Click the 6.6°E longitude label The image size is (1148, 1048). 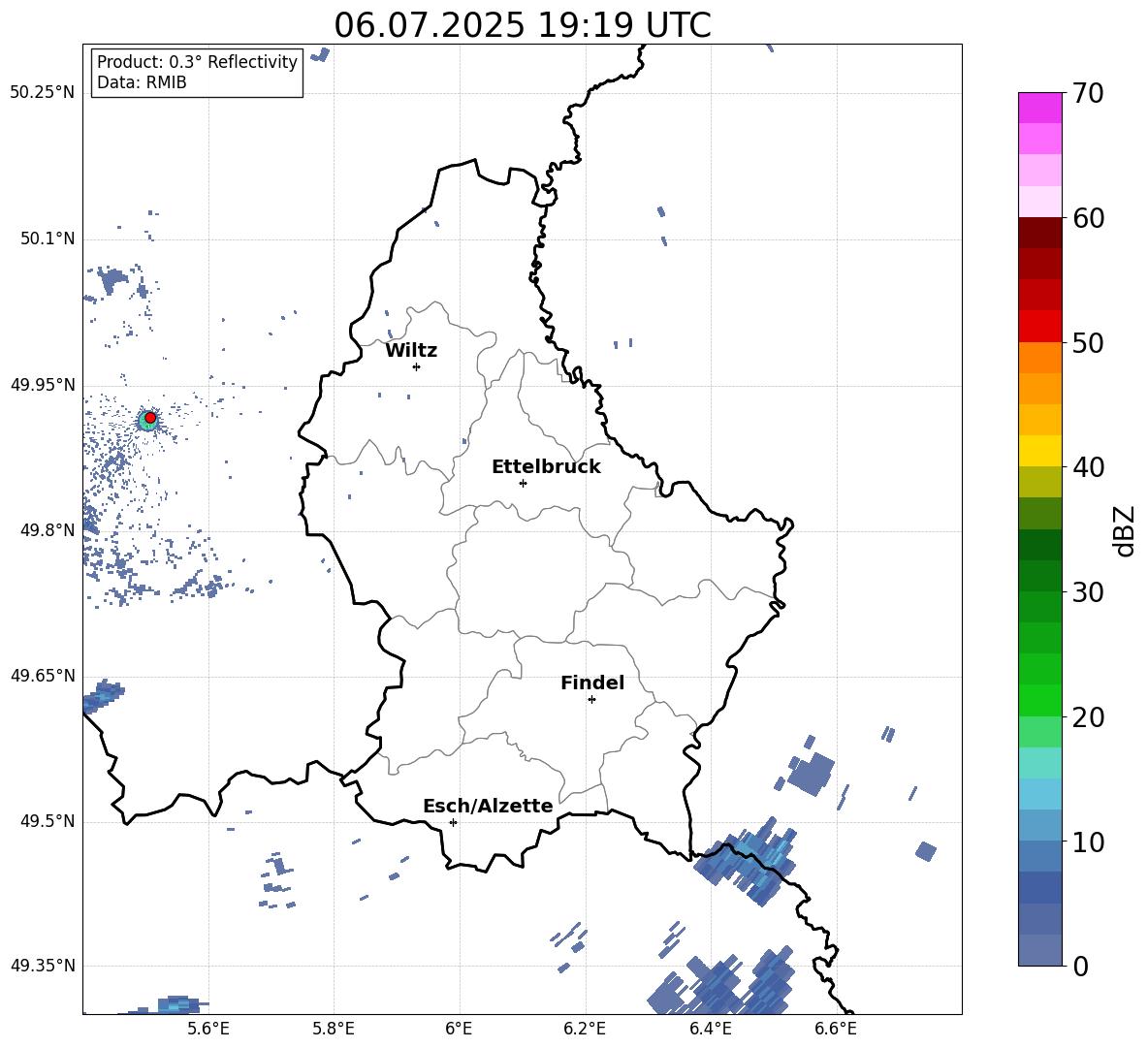point(836,1029)
